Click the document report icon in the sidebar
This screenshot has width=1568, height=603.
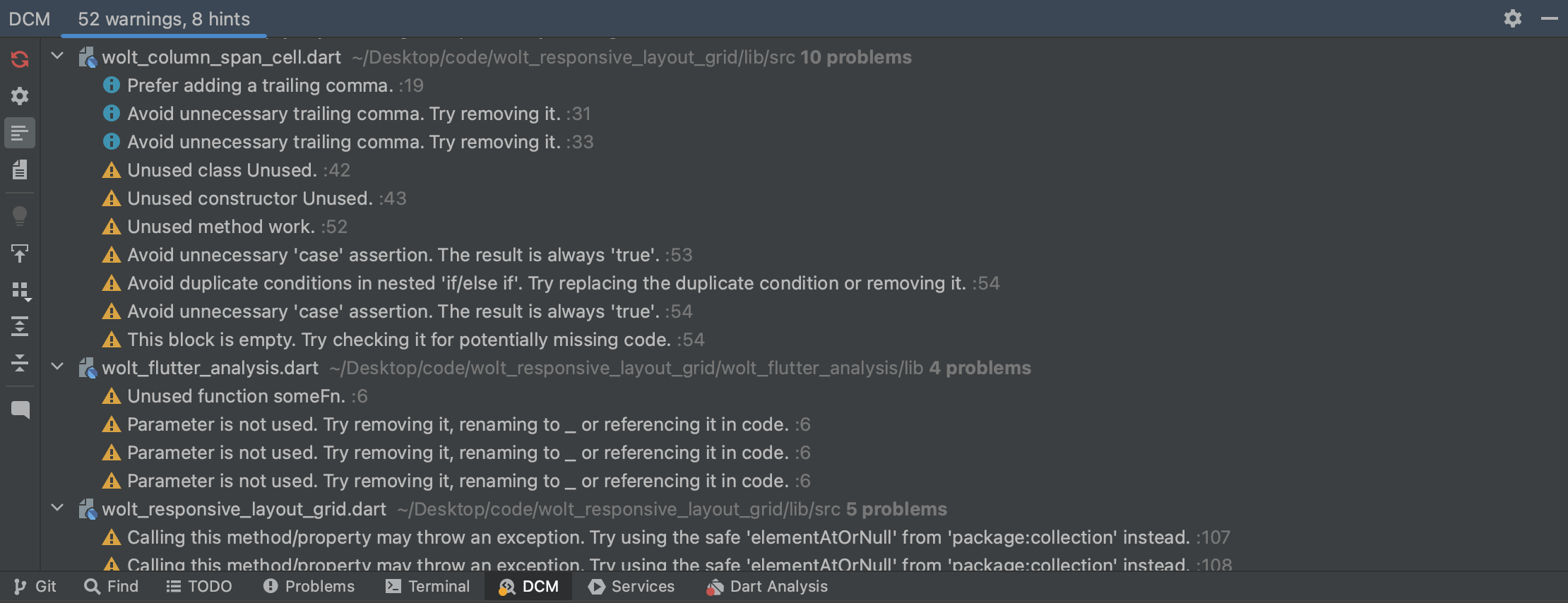pyautogui.click(x=20, y=169)
